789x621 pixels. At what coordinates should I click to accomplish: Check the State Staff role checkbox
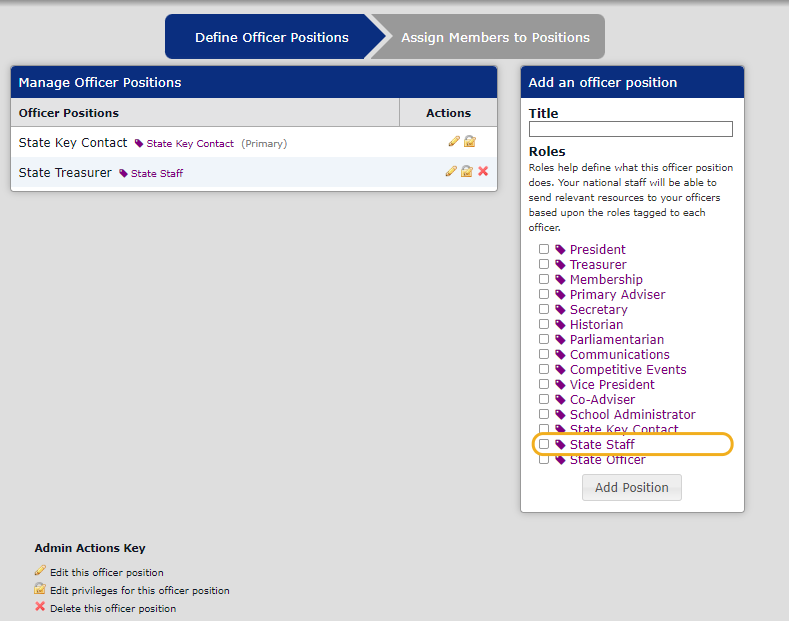coord(544,444)
